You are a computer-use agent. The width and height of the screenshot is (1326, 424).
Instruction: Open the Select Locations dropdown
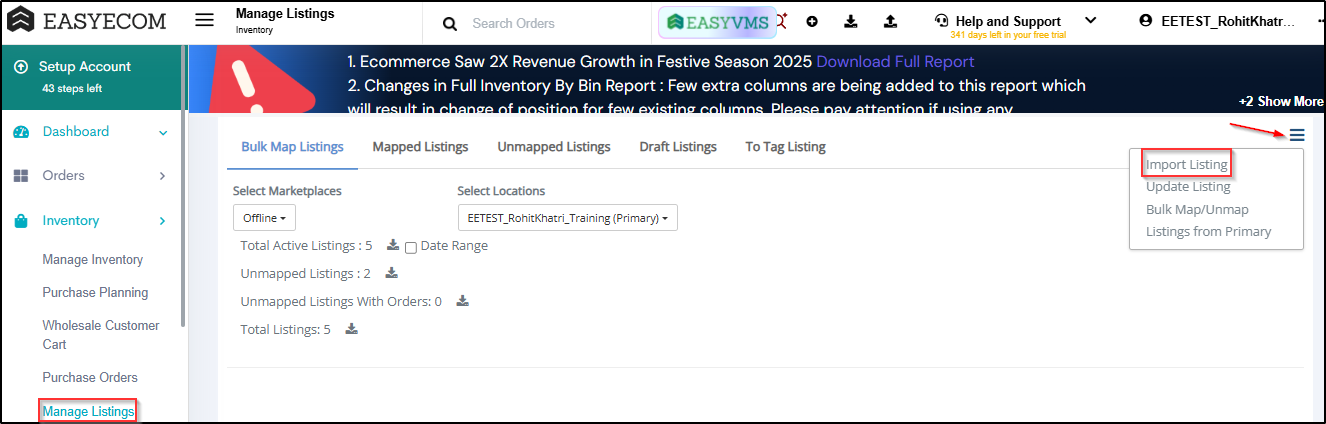pyautogui.click(x=567, y=217)
